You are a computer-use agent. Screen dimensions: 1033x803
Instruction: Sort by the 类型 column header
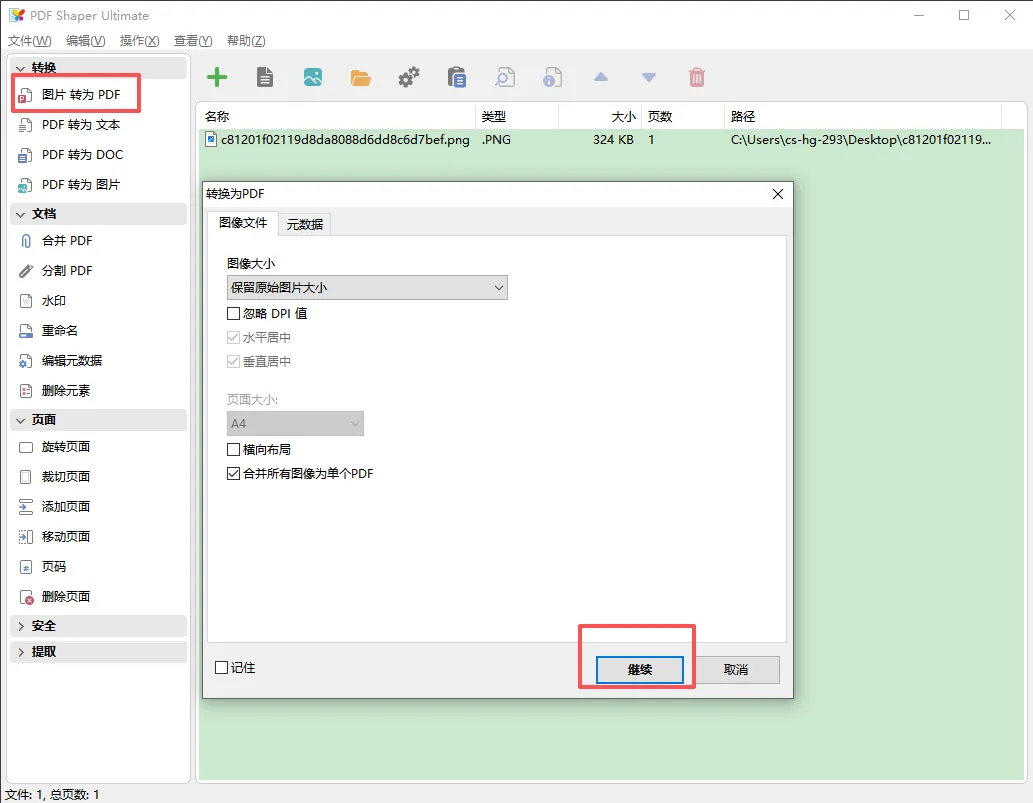pos(517,117)
